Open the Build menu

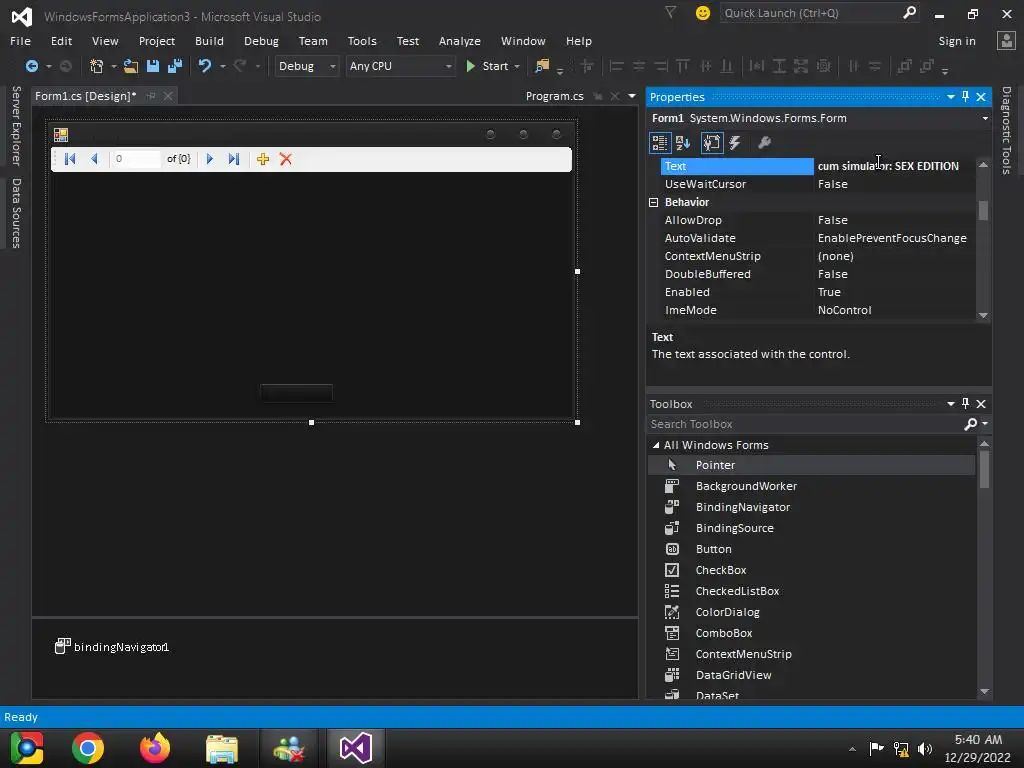point(209,40)
